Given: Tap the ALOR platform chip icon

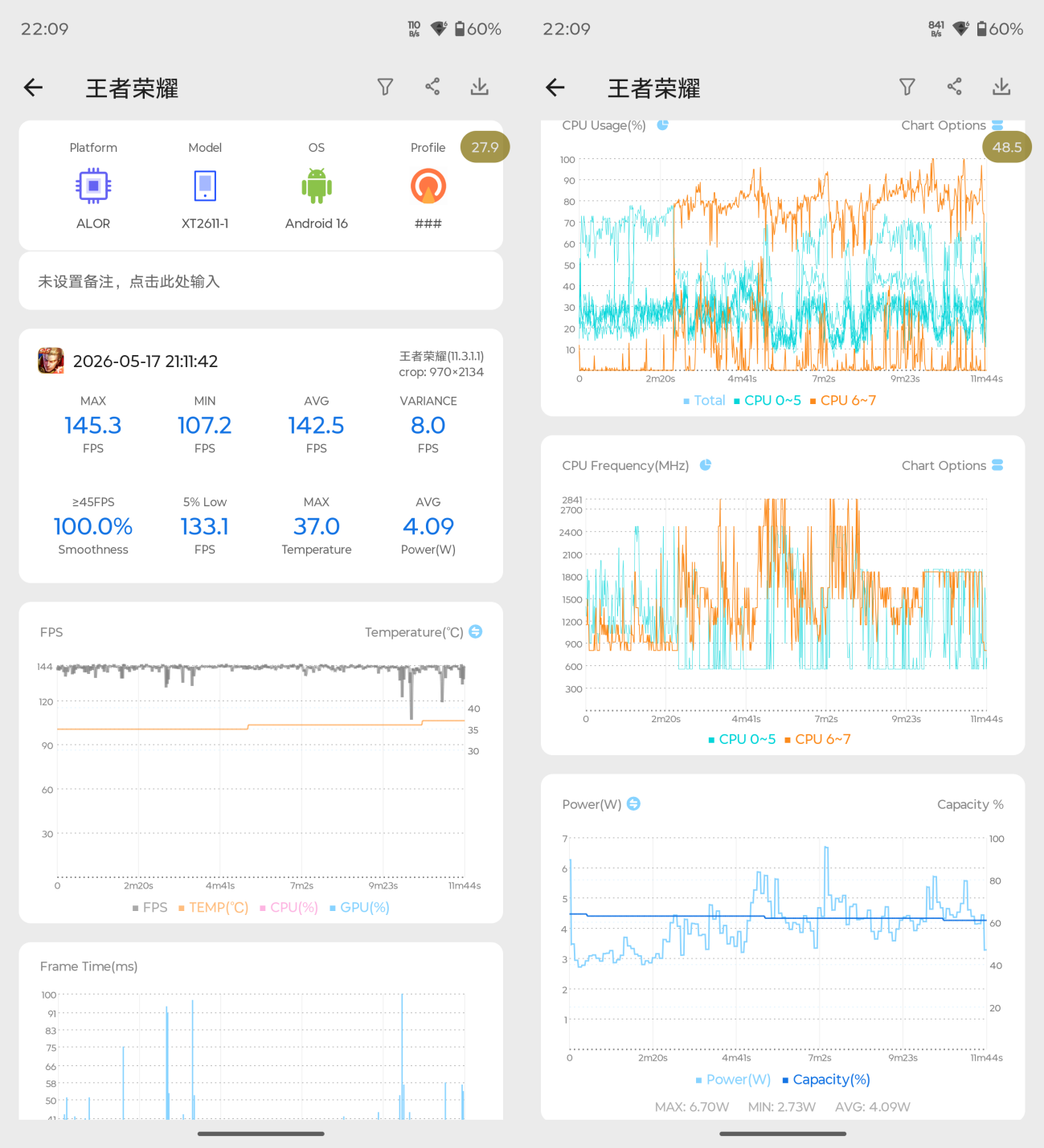Looking at the screenshot, I should 93,186.
